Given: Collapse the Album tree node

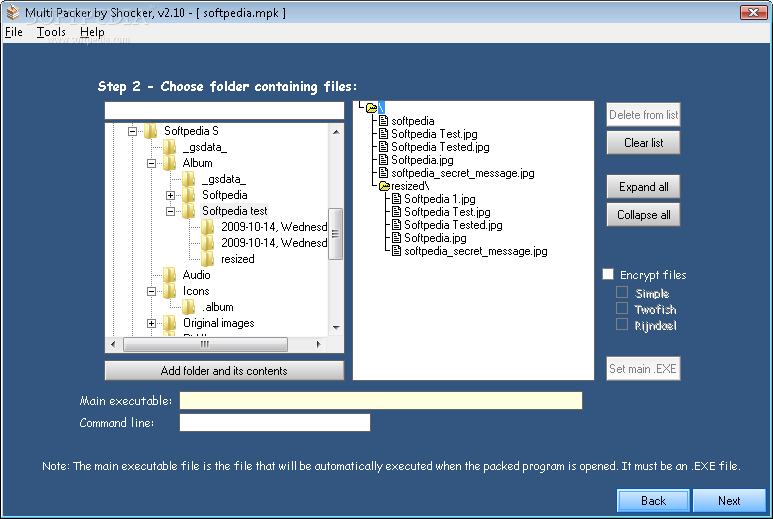Looking at the screenshot, I should pyautogui.click(x=151, y=163).
